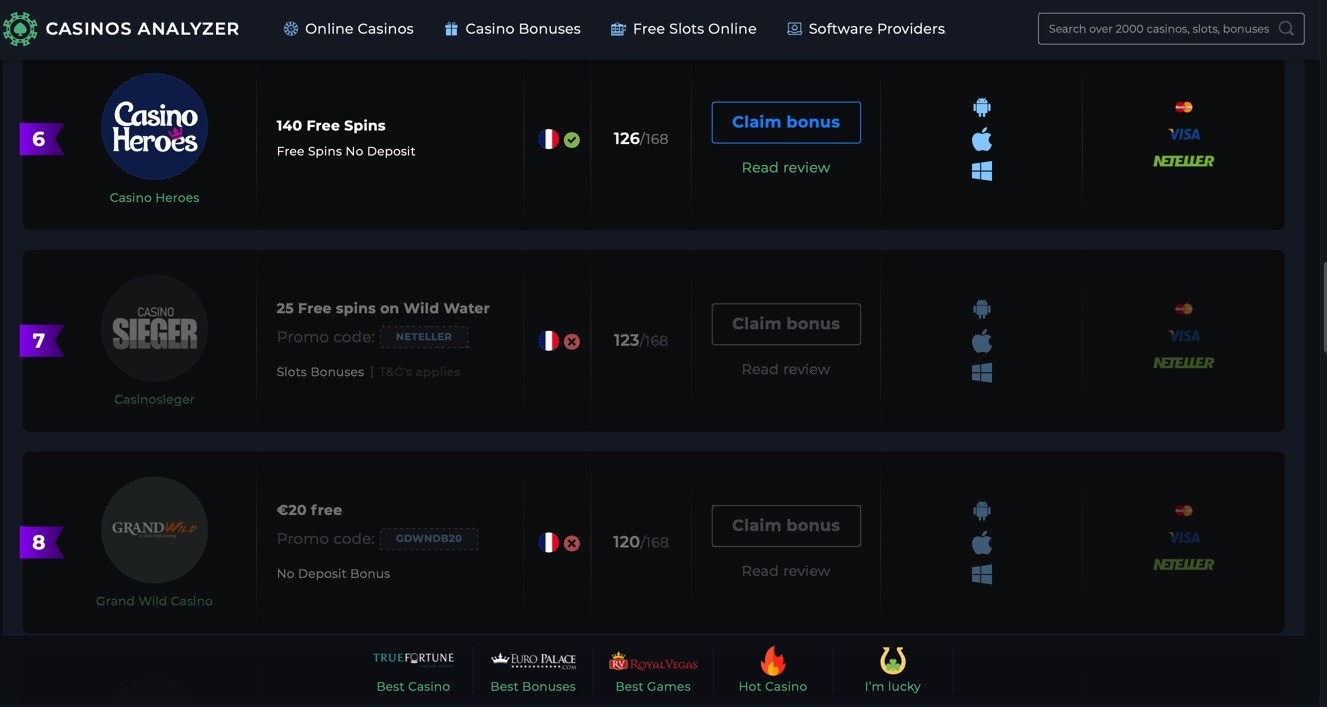Open the Software Providers menu

click(x=865, y=29)
